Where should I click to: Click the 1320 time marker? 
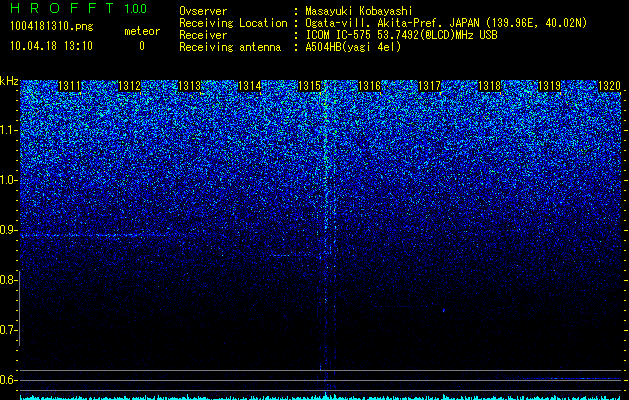609,86
